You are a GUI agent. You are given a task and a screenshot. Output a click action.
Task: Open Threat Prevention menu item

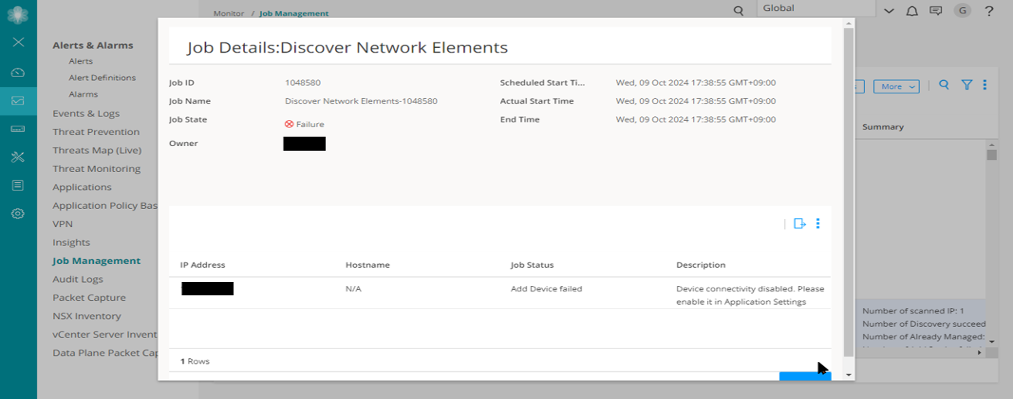[x=96, y=132]
